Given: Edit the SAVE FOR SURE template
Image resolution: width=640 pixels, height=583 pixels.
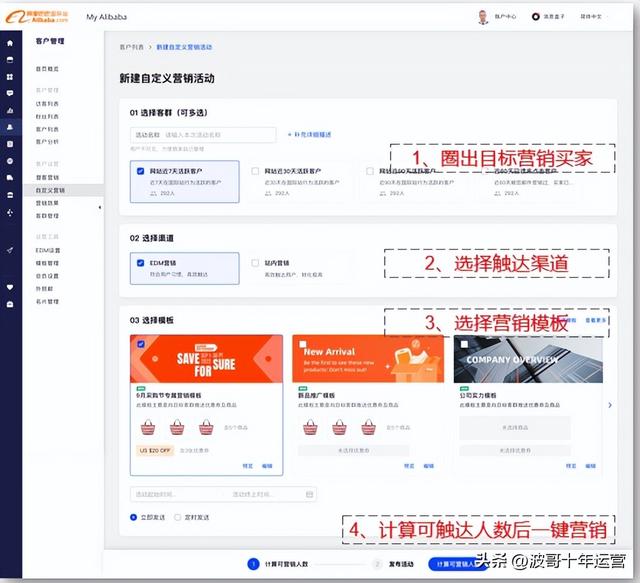Looking at the screenshot, I should click(267, 466).
